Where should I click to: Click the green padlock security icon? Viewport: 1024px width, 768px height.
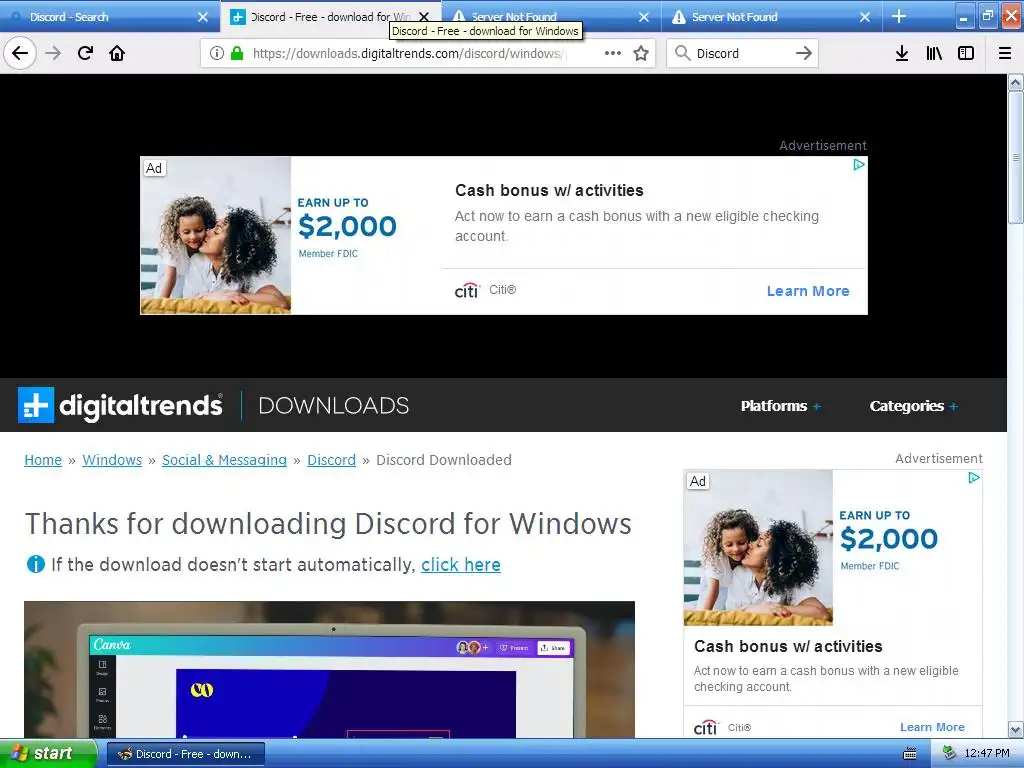pos(237,53)
